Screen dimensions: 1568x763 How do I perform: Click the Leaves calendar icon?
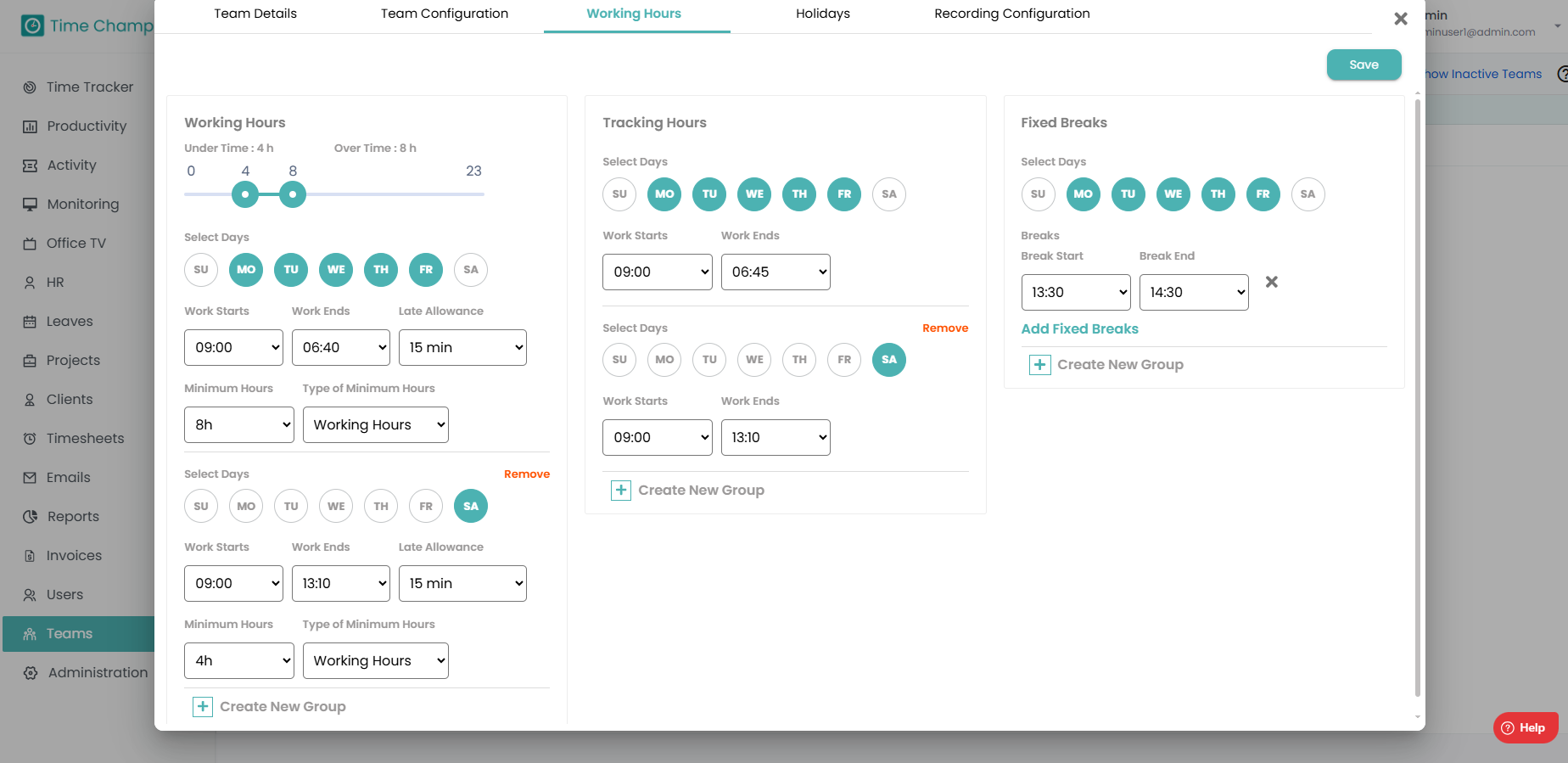(30, 322)
